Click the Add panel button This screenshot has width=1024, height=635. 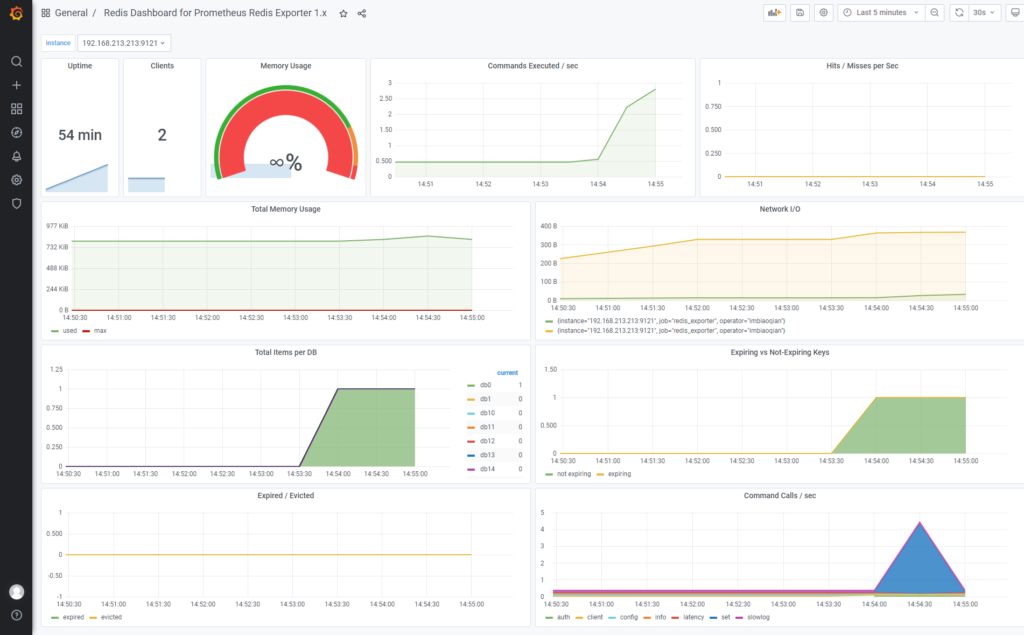774,13
